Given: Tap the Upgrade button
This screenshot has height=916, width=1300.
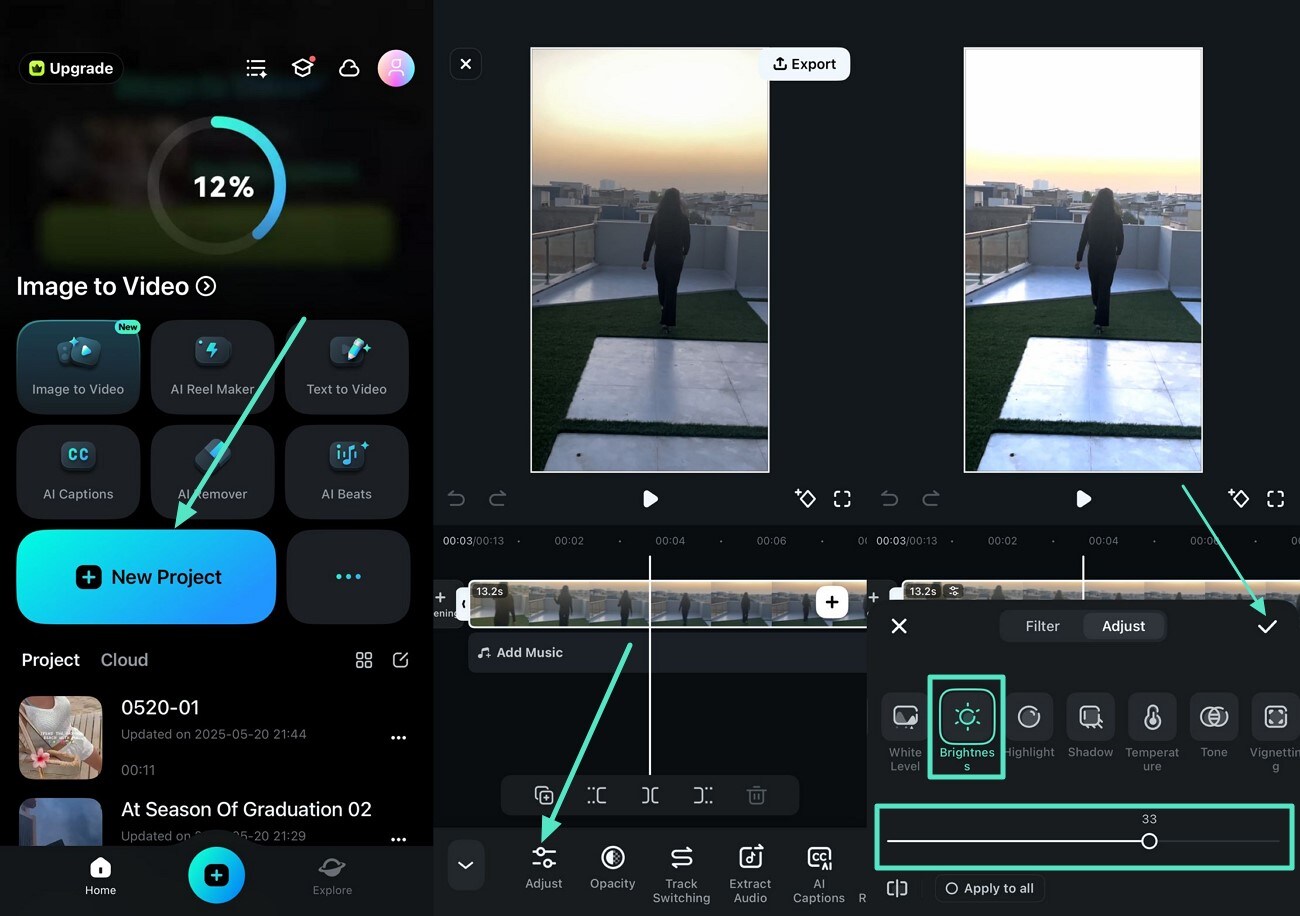Looking at the screenshot, I should [x=71, y=68].
